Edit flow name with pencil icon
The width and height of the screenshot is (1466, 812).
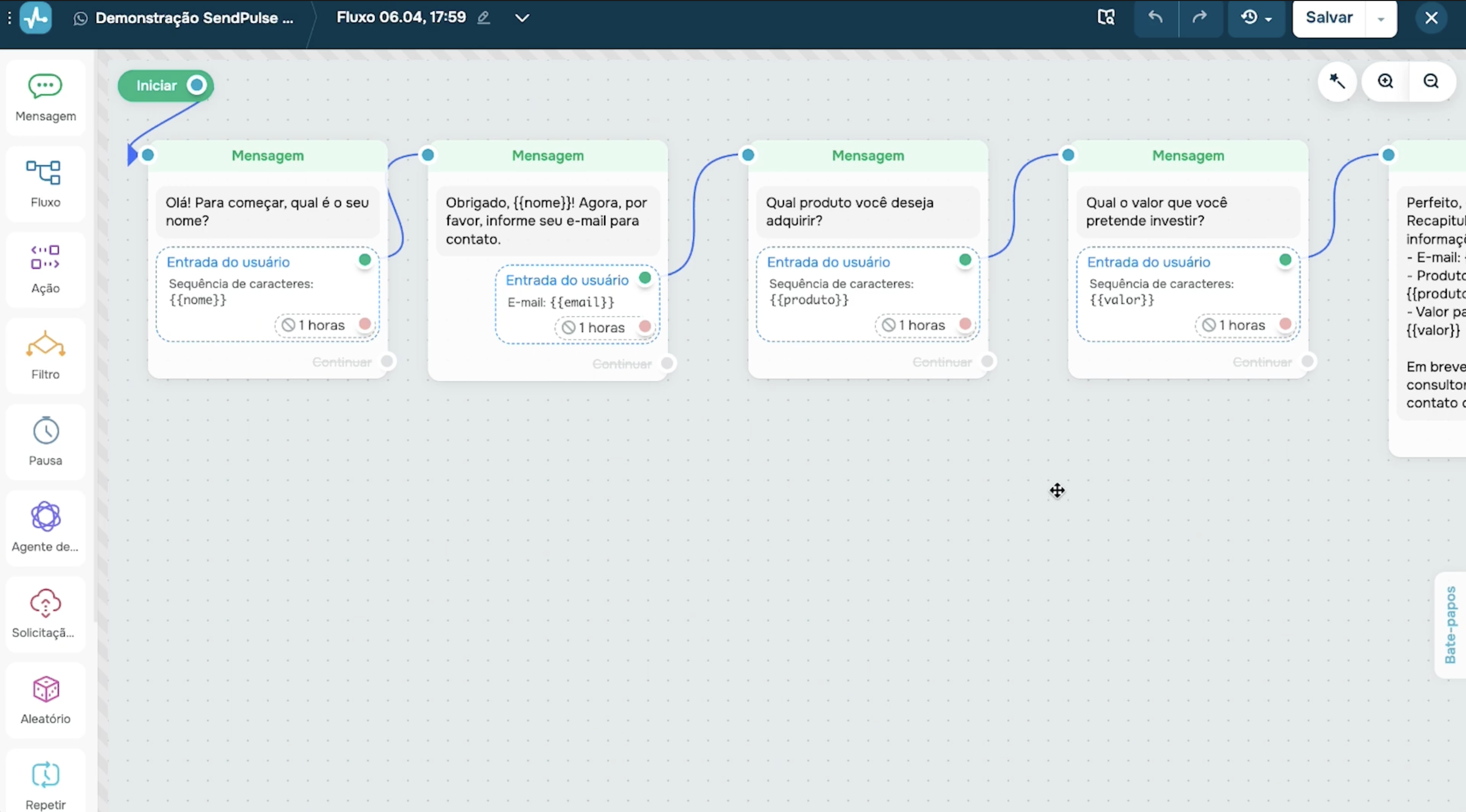[483, 18]
